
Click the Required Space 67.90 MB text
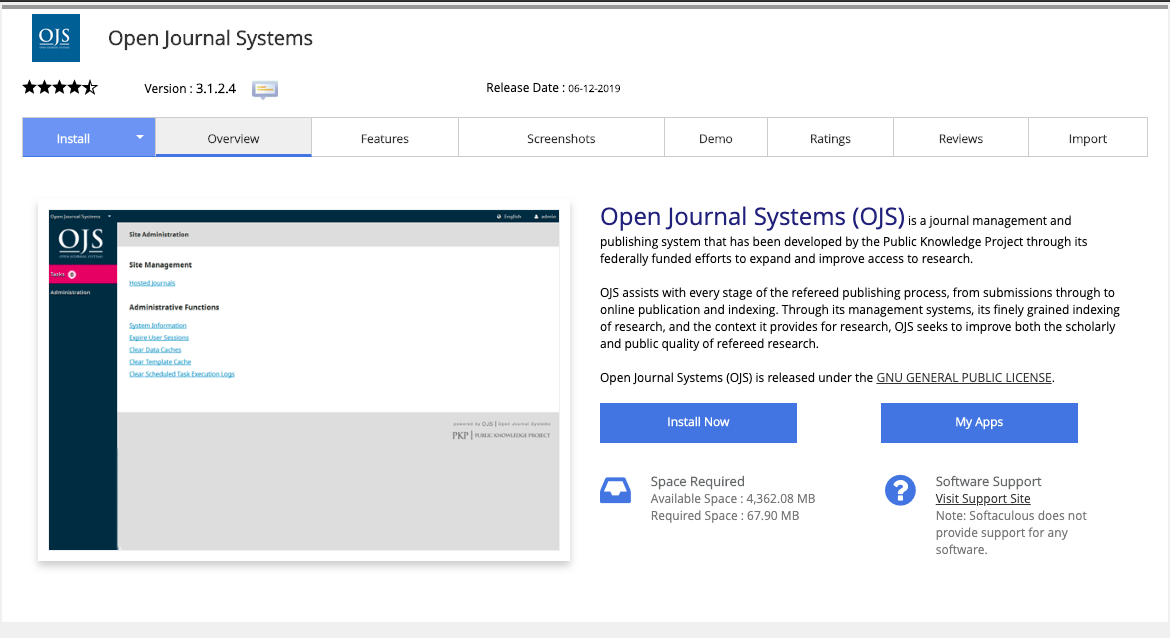[725, 516]
